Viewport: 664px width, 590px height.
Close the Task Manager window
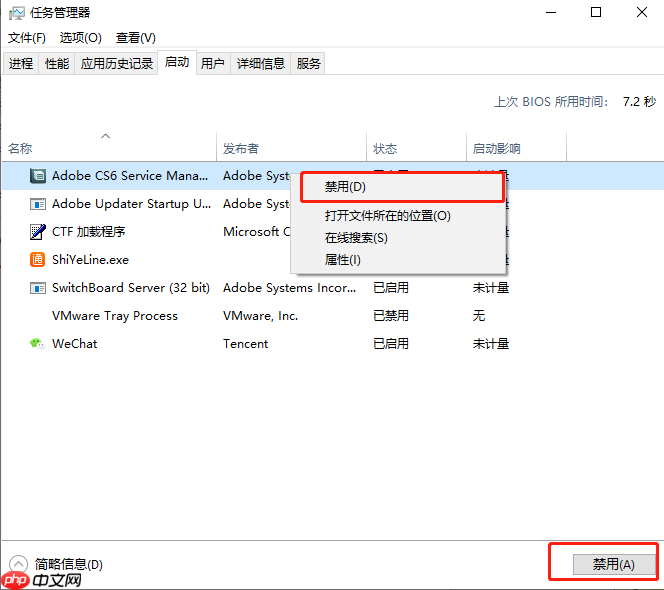click(x=642, y=13)
